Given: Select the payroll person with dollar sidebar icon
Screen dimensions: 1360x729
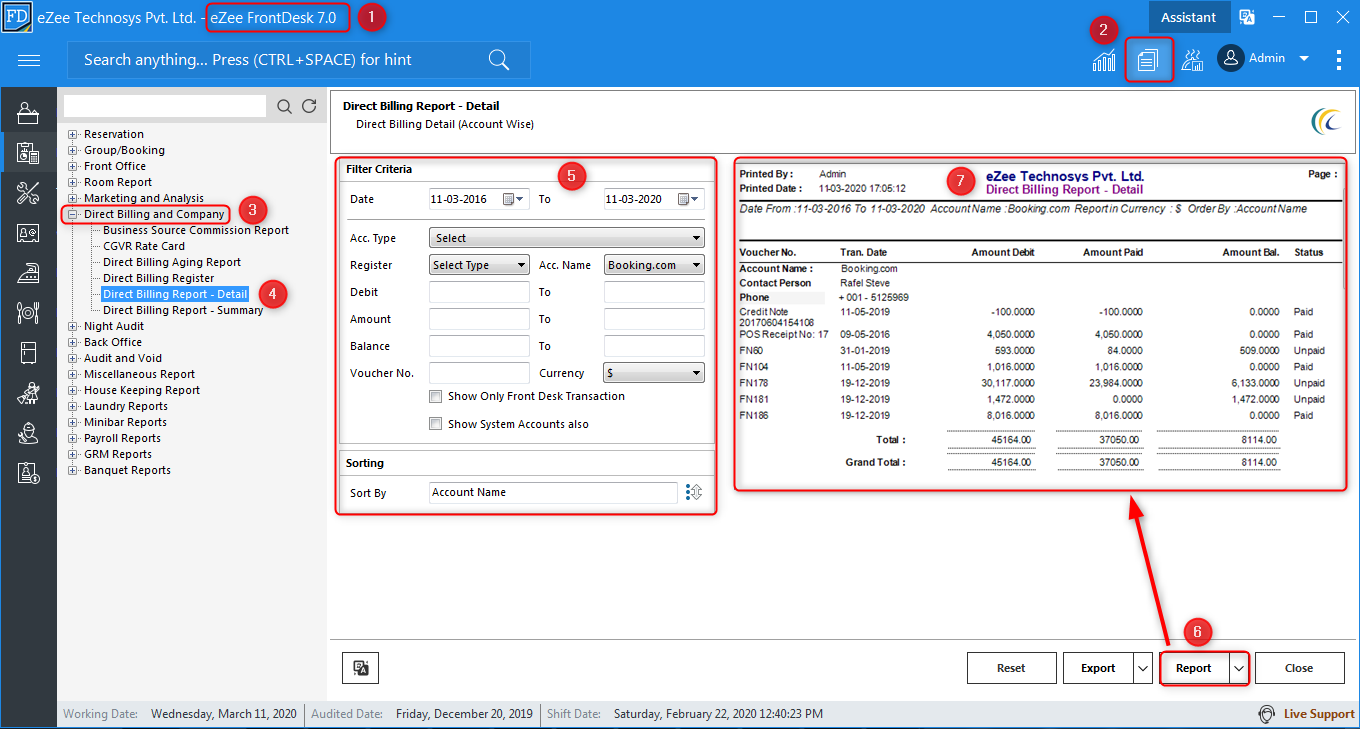Looking at the screenshot, I should click(28, 473).
